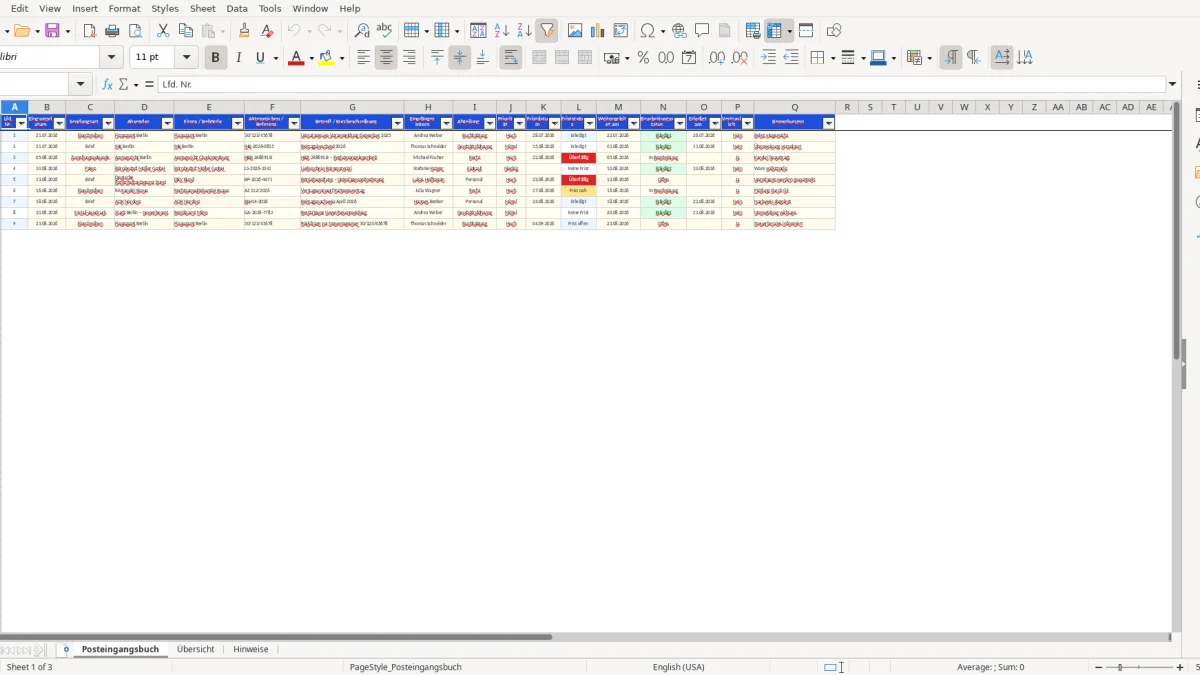1200x675 pixels.
Task: Click Insert Pivot Table icon
Action: pos(621,31)
